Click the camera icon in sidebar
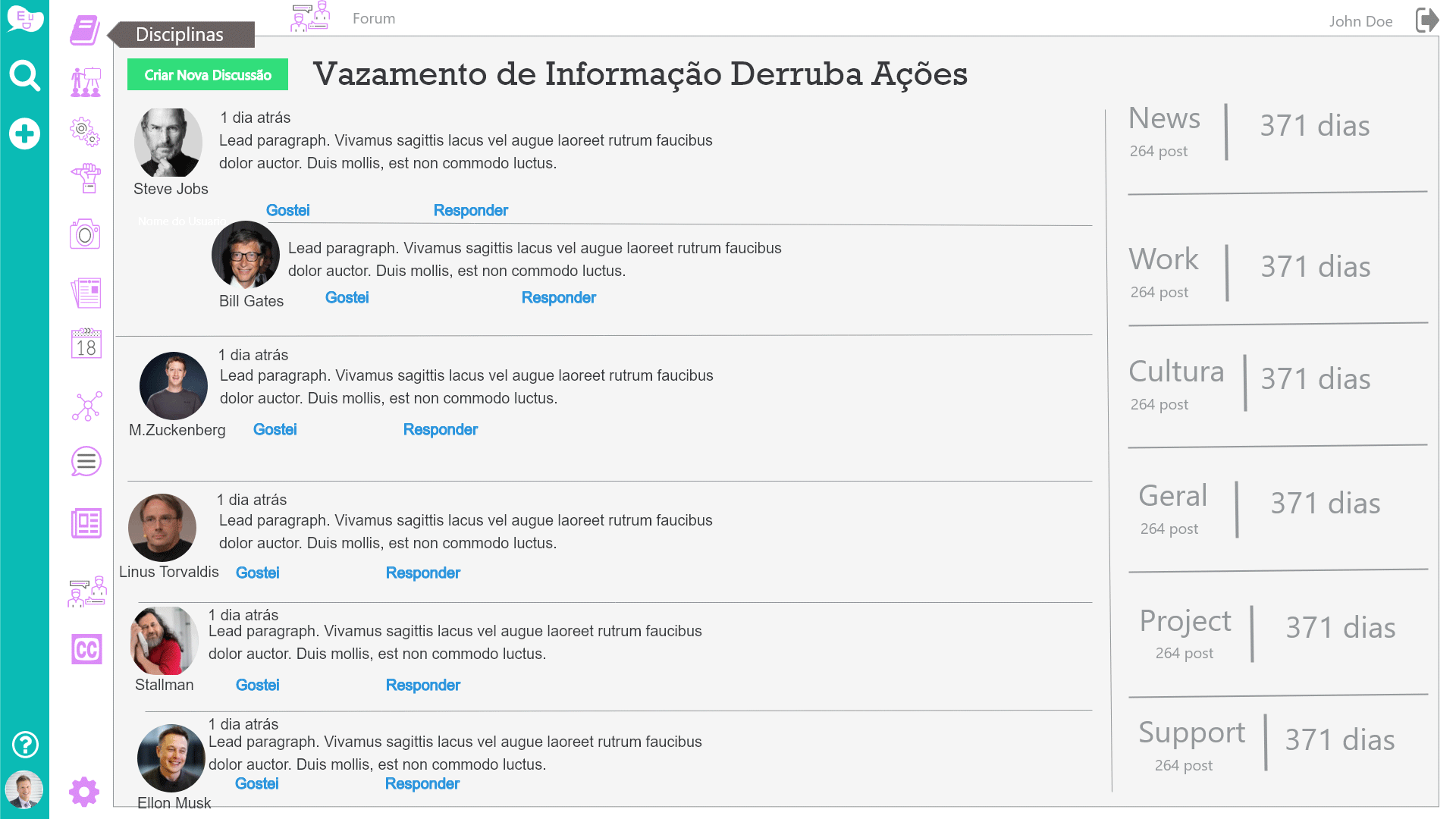Image resolution: width=1456 pixels, height=819 pixels. pos(85,234)
